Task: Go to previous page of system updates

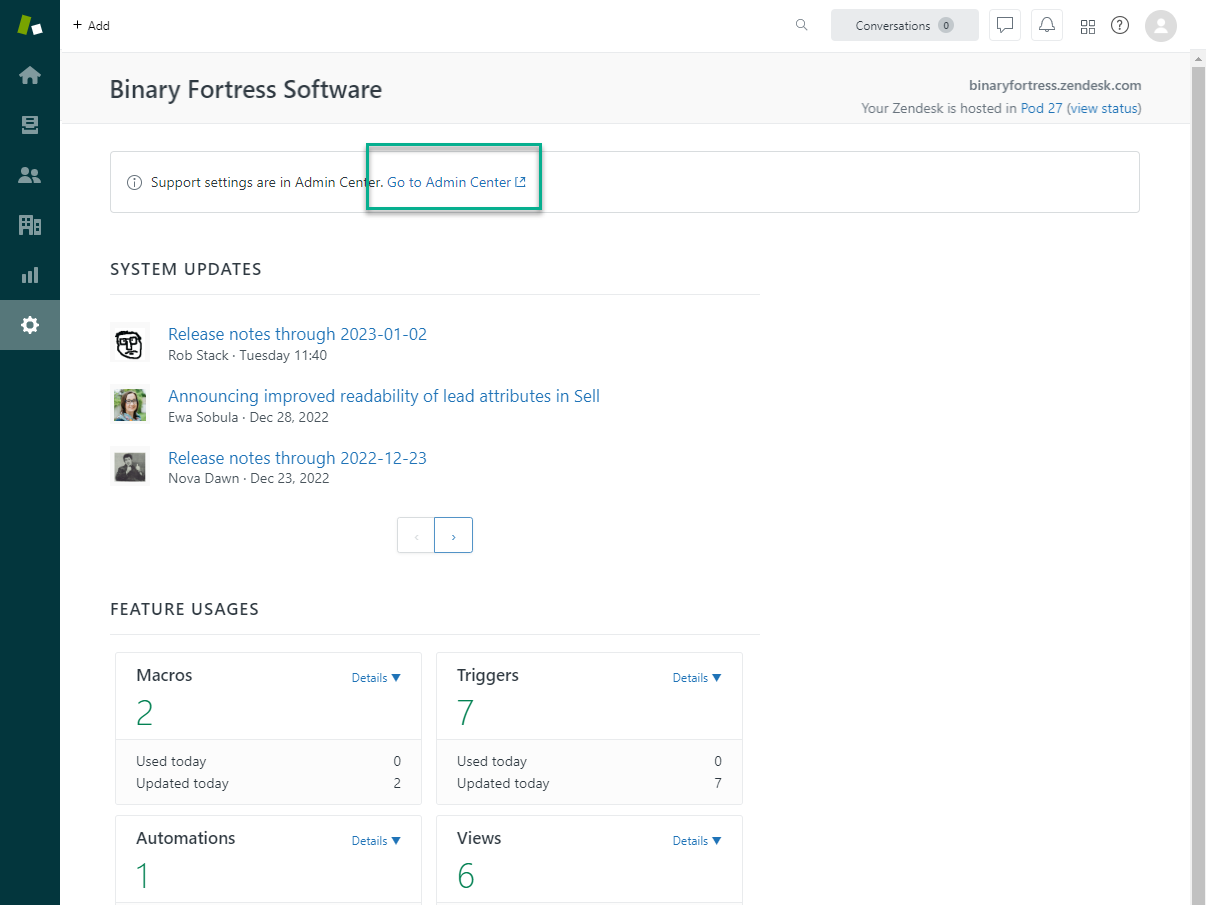Action: tap(416, 536)
